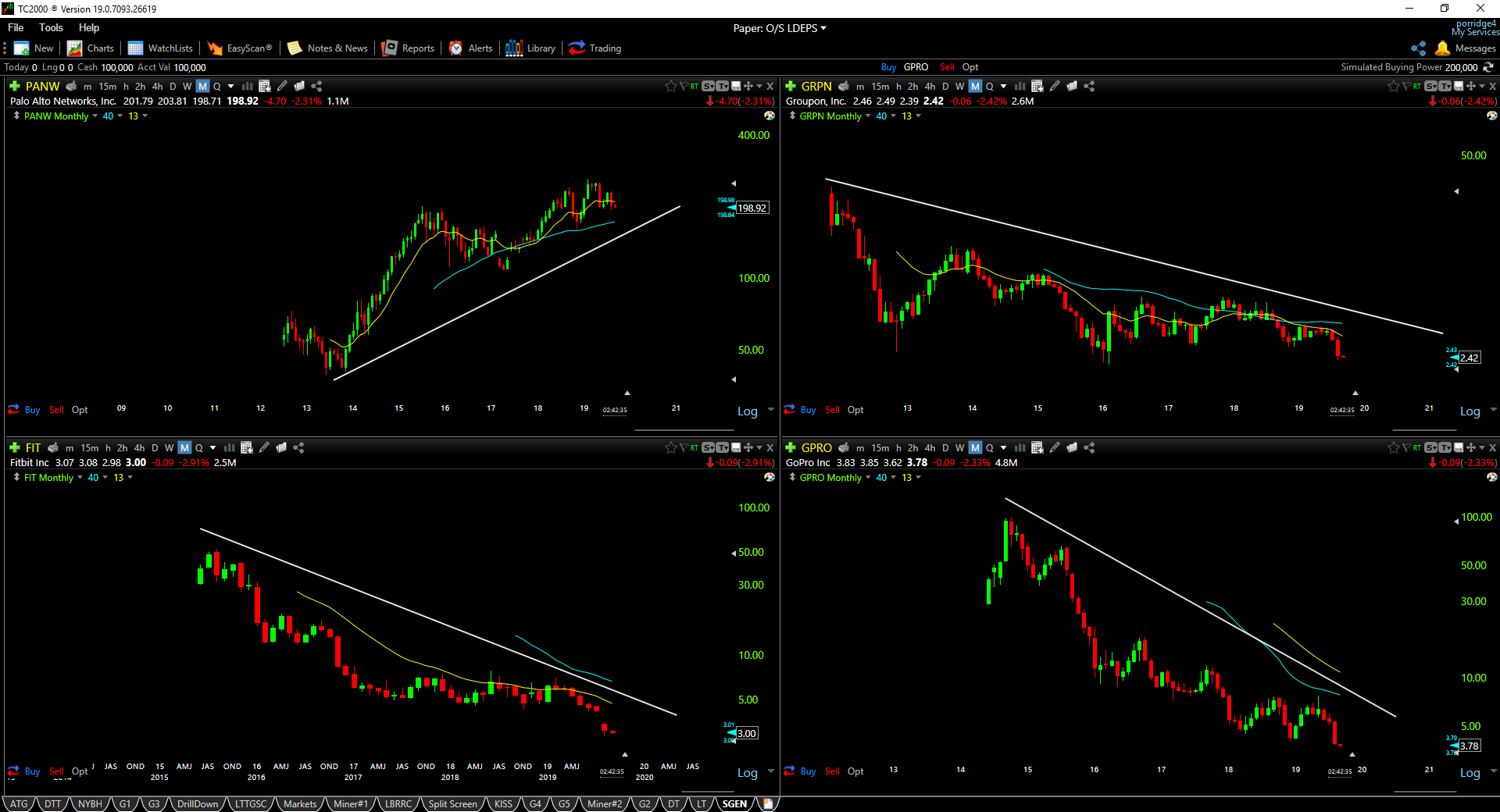Toggle Log scale on the GRPN chart
Viewport: 1500px width, 812px height.
(x=1470, y=411)
